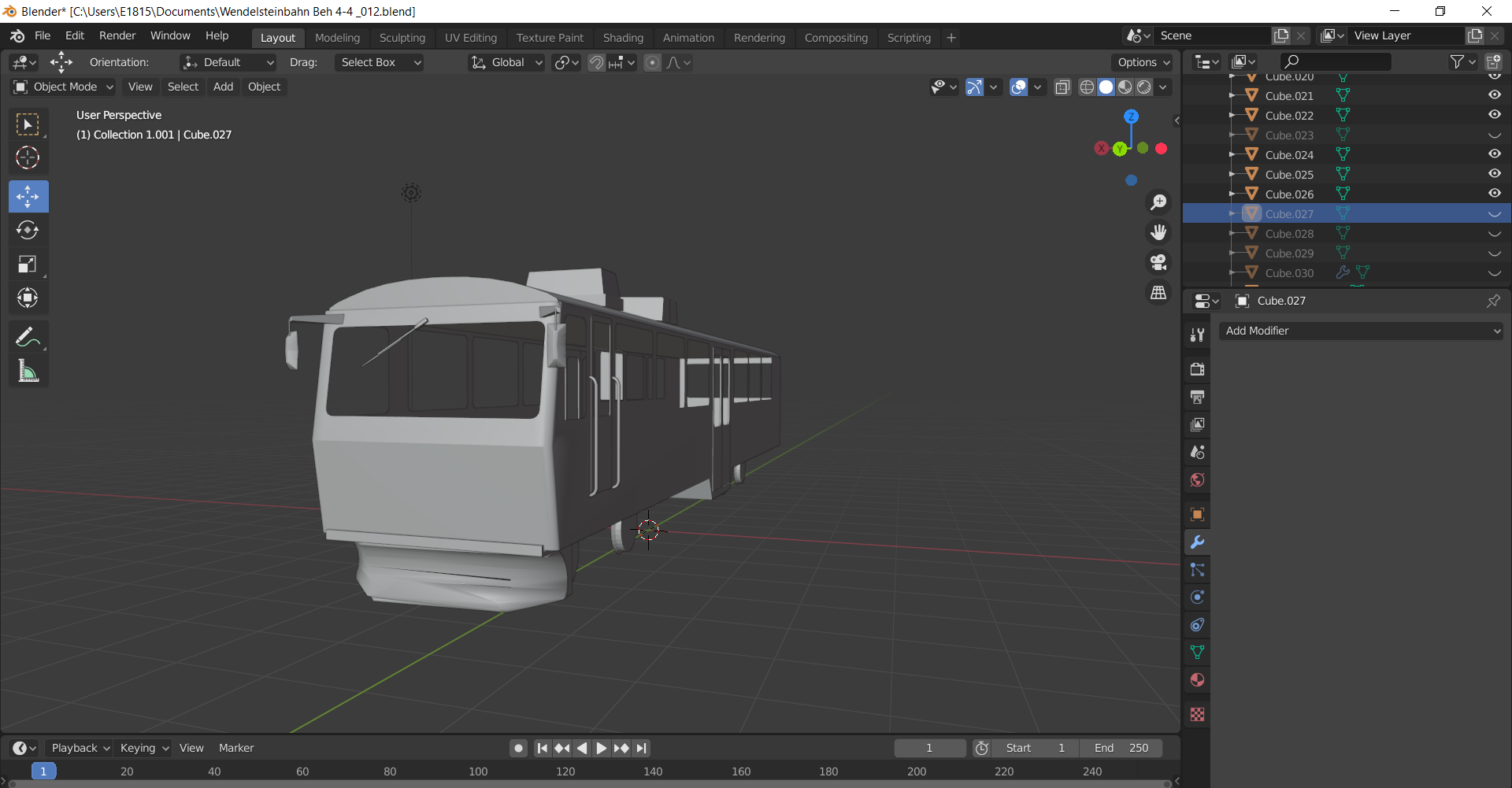
Task: Switch to orthographic view with grid icon
Action: [x=1158, y=292]
